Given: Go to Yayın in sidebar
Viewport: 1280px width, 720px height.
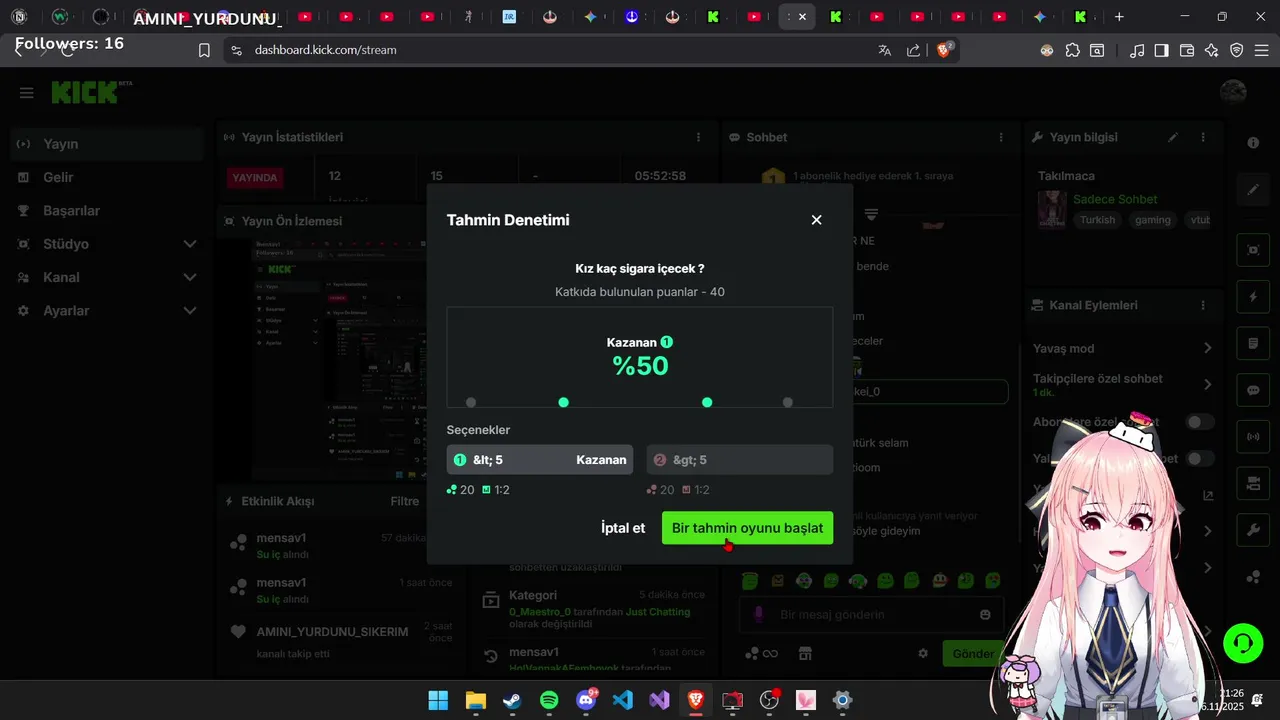Looking at the screenshot, I should coord(107,144).
